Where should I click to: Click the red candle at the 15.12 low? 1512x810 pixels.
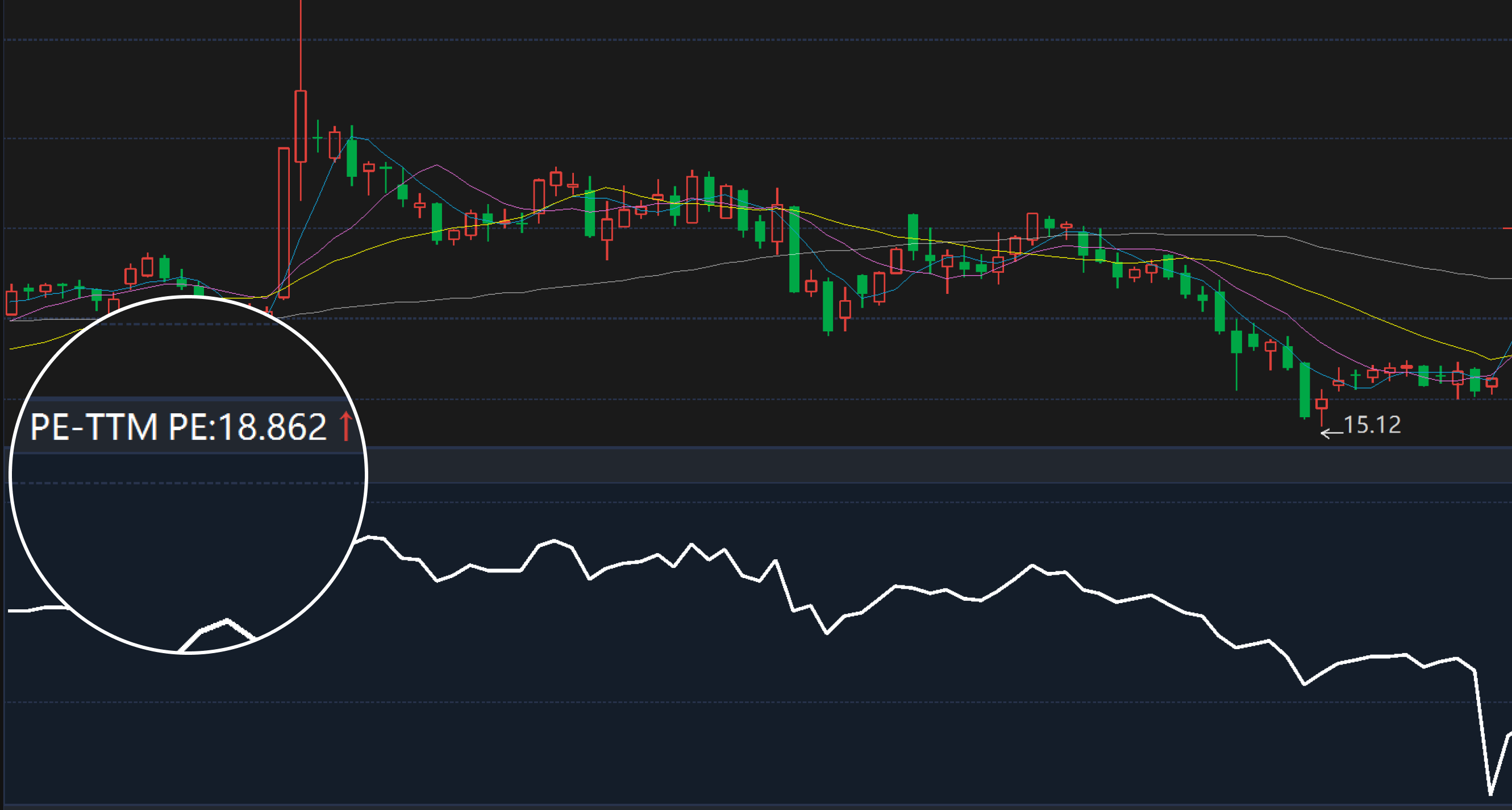coord(1321,404)
